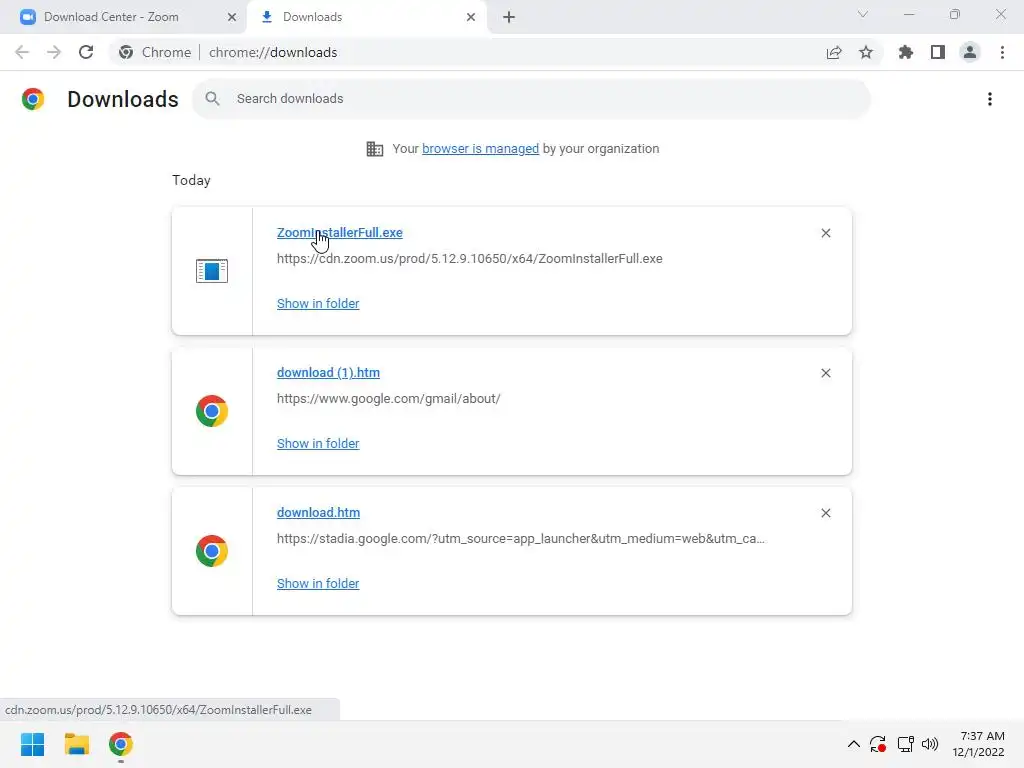This screenshot has width=1024, height=768.
Task: Click Chrome file icon for download (1).htm
Action: tap(212, 411)
